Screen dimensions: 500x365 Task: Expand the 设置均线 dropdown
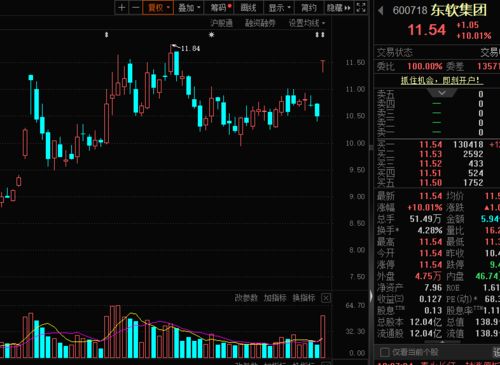point(307,23)
